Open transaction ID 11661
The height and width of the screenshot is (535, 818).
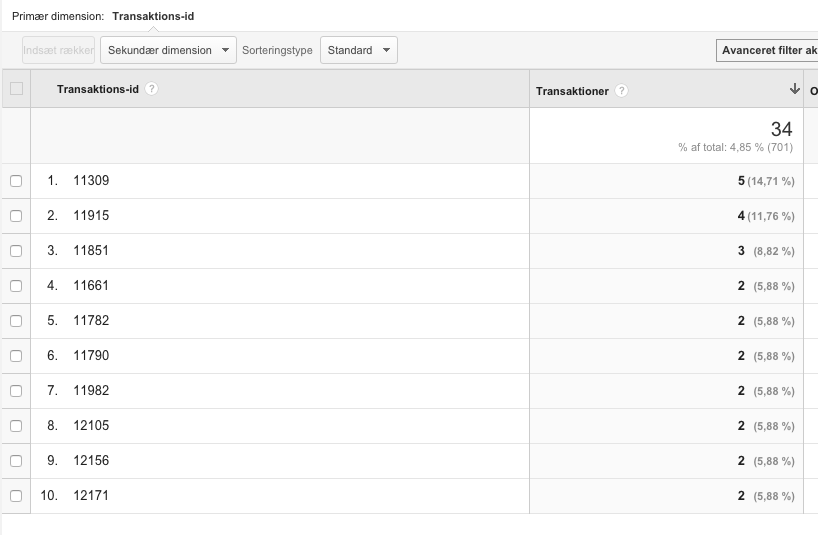coord(91,286)
